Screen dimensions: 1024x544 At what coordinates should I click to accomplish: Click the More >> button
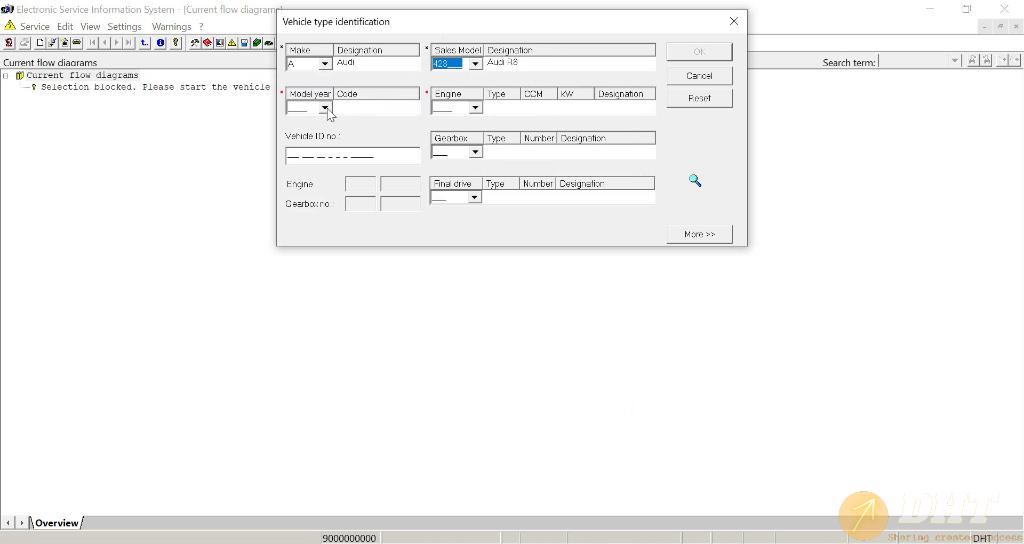coord(699,234)
